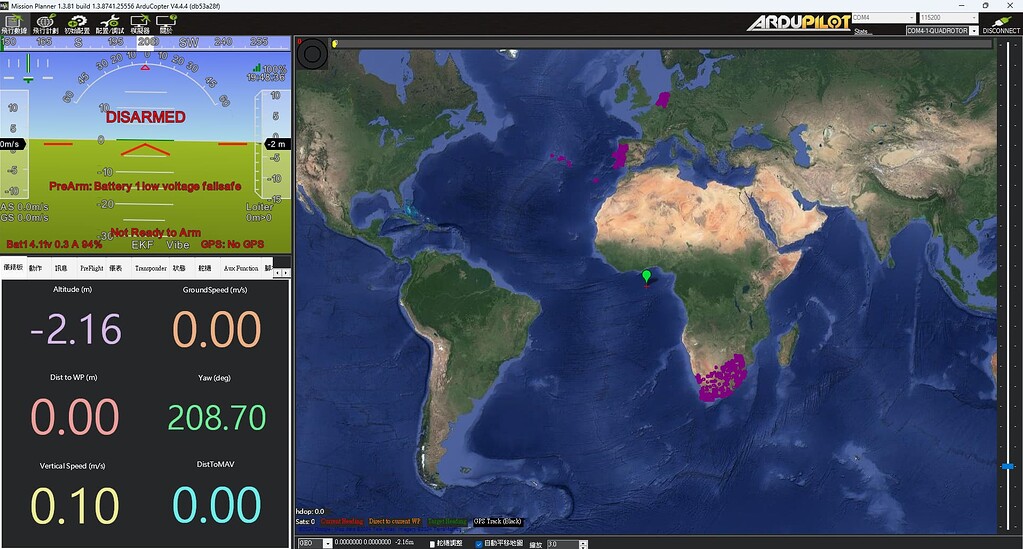Select the Aux Function tab
This screenshot has width=1023, height=549.
(x=240, y=268)
